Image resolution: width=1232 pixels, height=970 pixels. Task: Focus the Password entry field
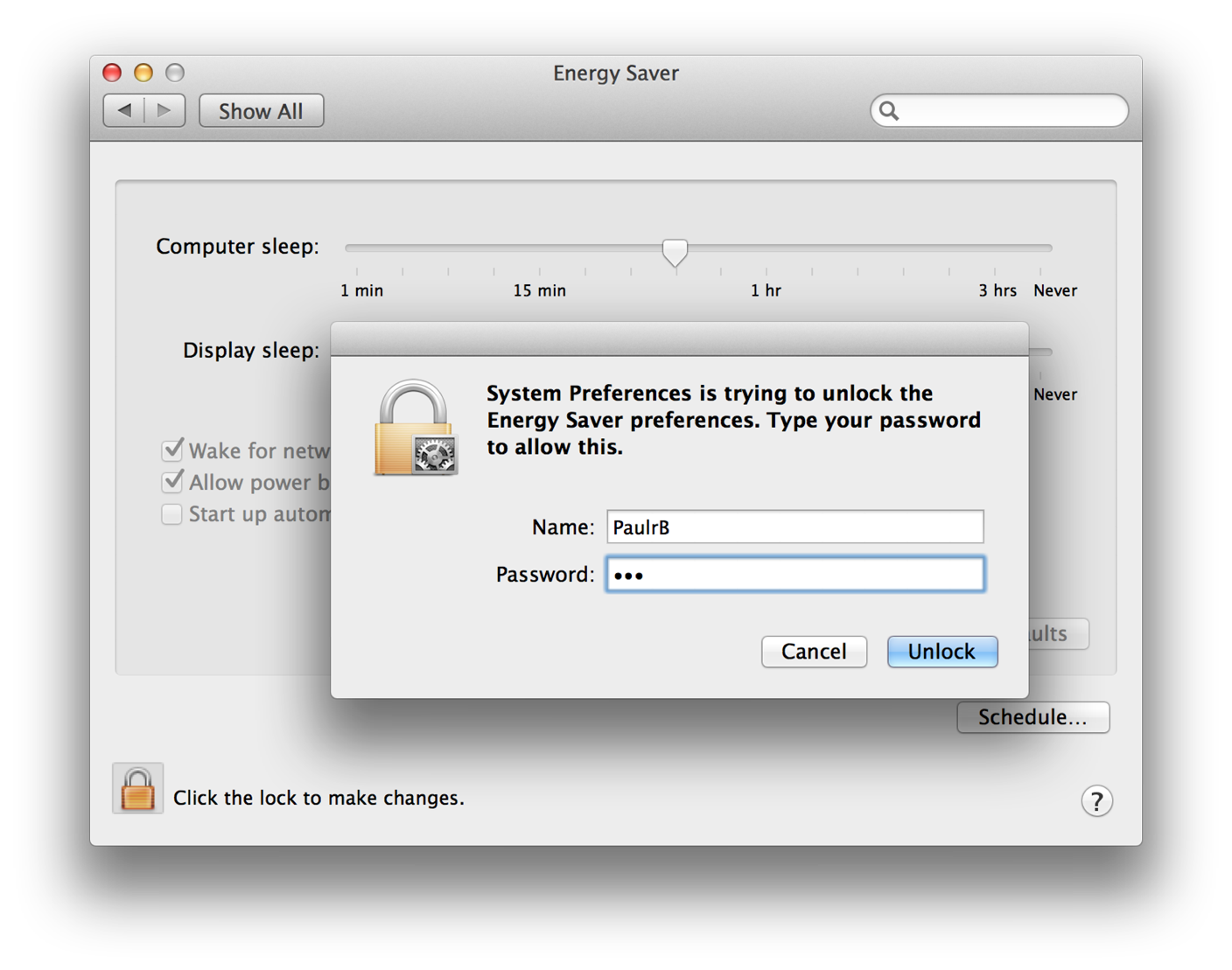794,574
